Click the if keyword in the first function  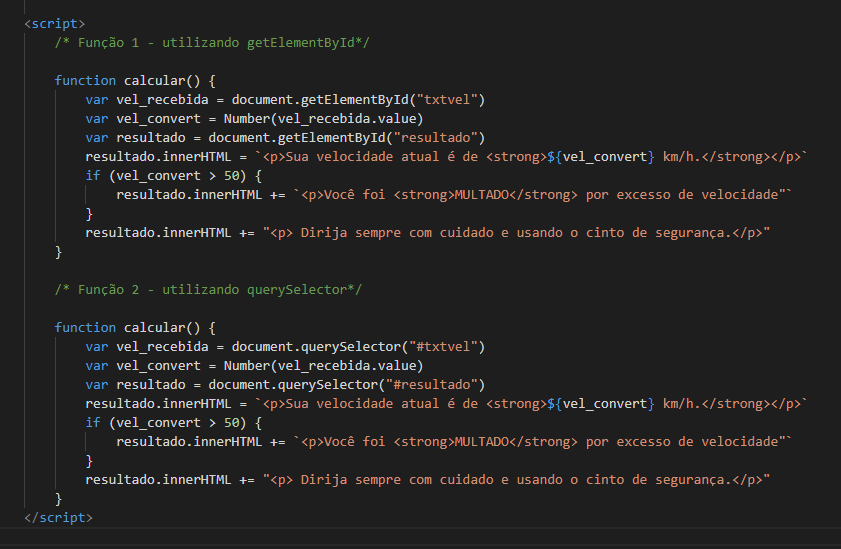pos(92,175)
